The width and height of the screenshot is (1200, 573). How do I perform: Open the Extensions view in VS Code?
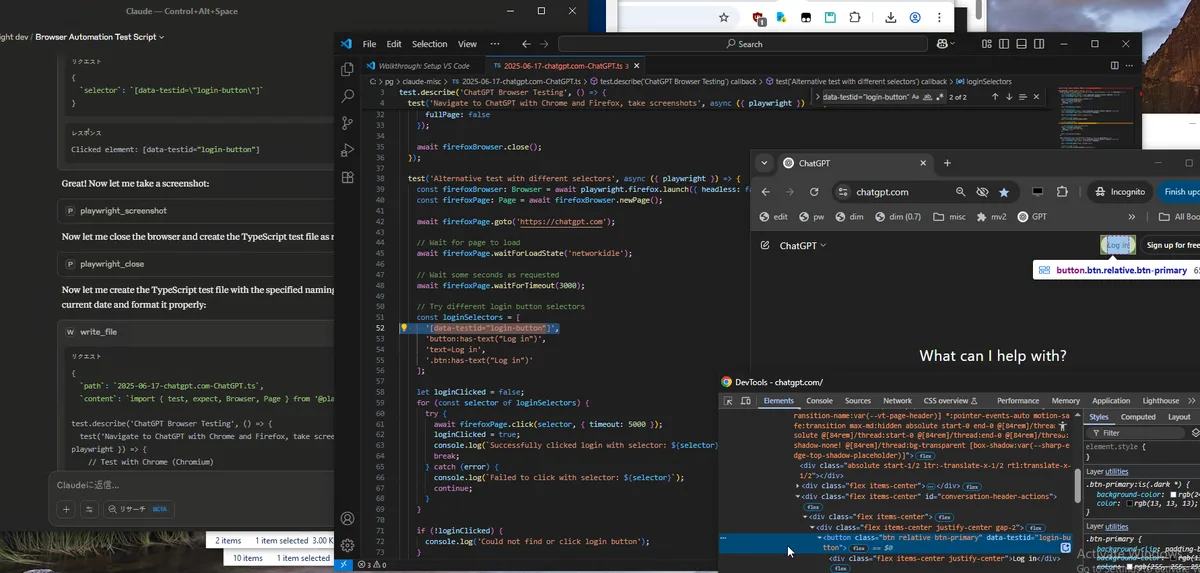pos(347,177)
